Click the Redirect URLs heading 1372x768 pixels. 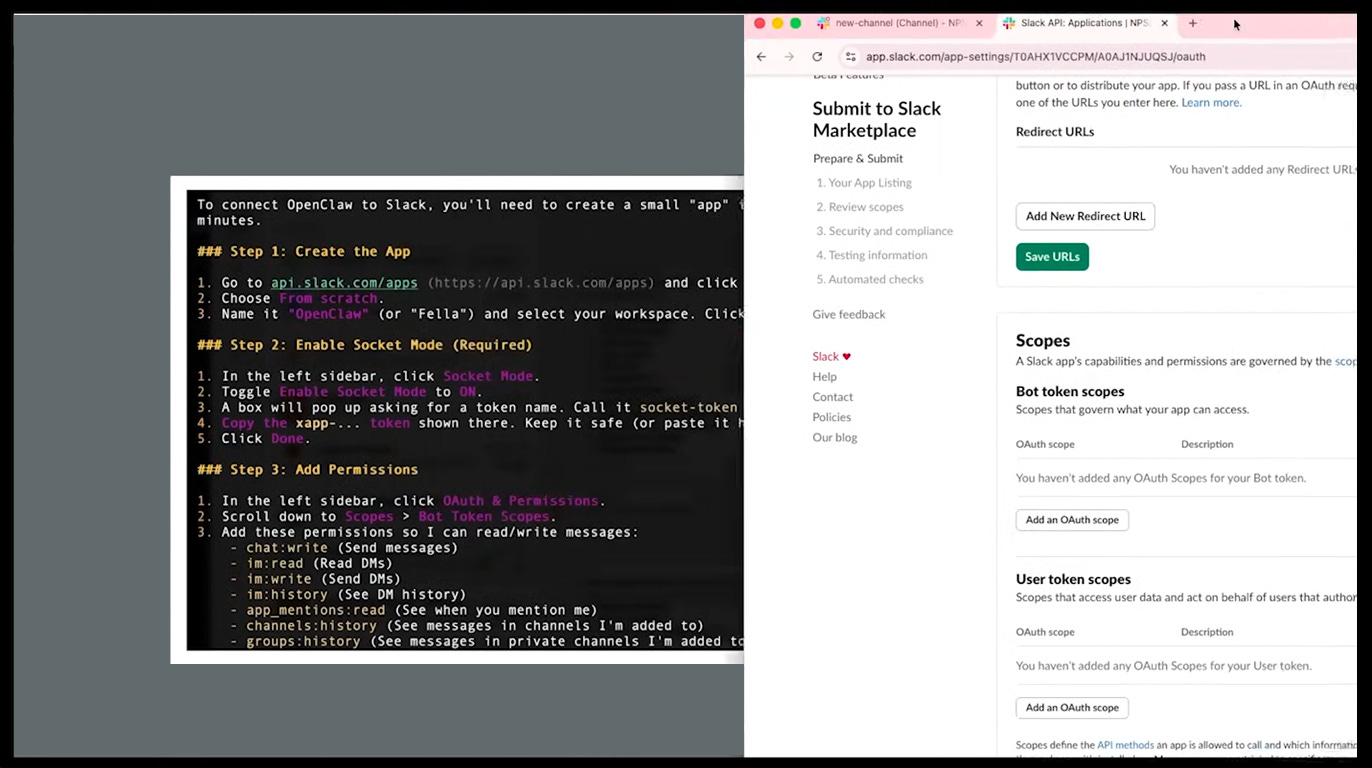pos(1055,132)
